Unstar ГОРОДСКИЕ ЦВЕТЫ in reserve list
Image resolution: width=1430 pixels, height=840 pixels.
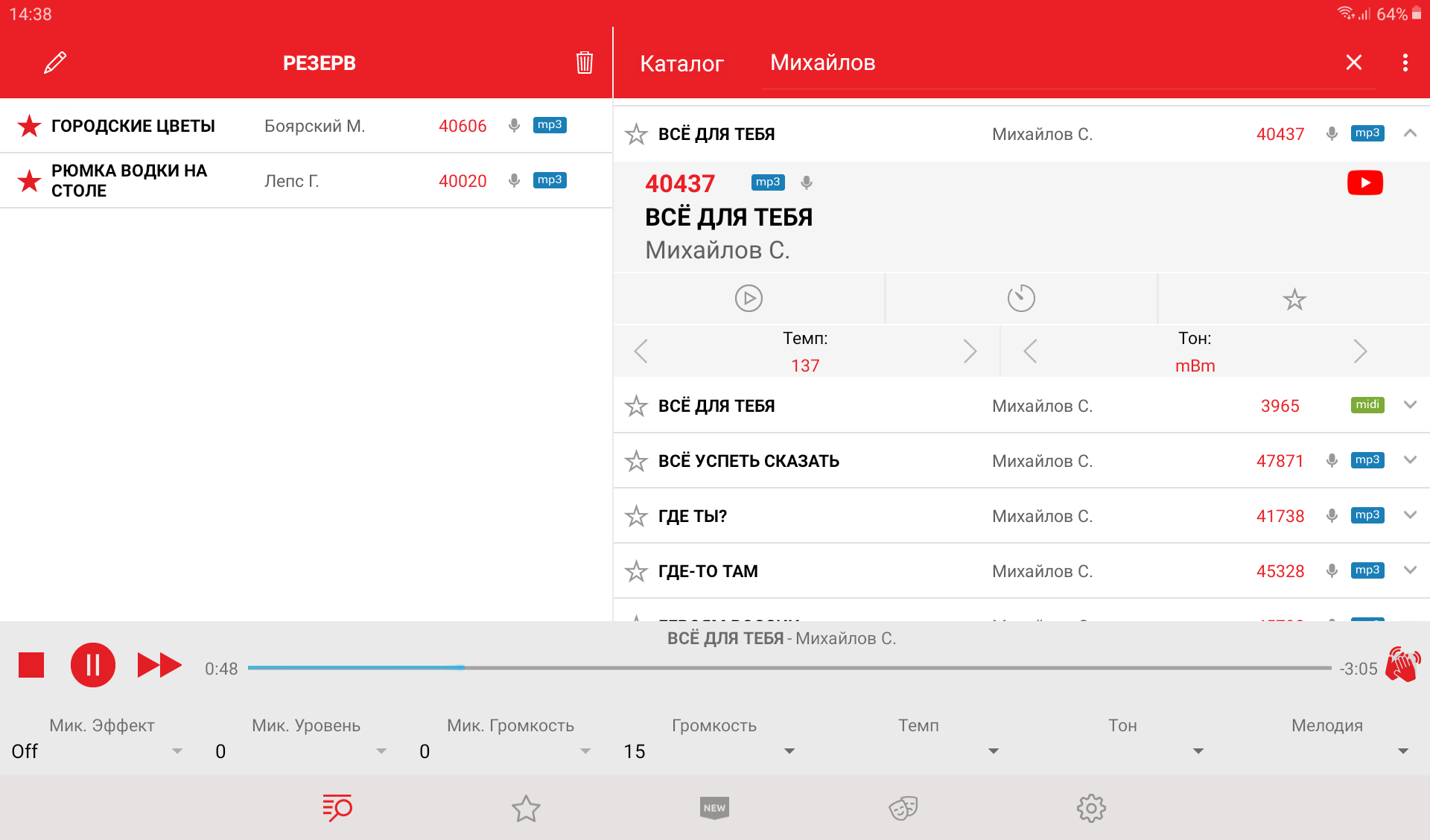tap(29, 126)
